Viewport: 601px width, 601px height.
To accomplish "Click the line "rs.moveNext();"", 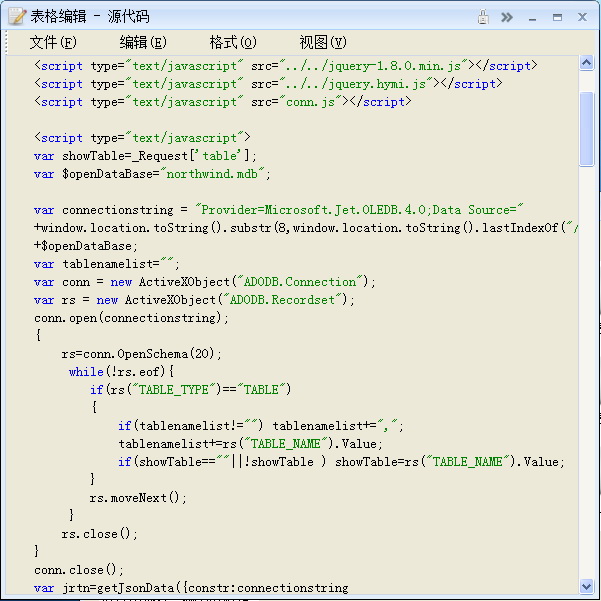I will pos(138,498).
